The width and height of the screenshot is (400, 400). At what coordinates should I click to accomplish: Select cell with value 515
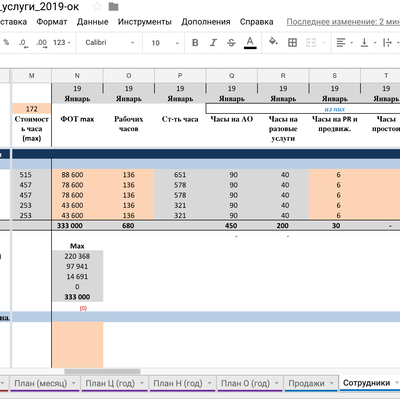pyautogui.click(x=32, y=175)
